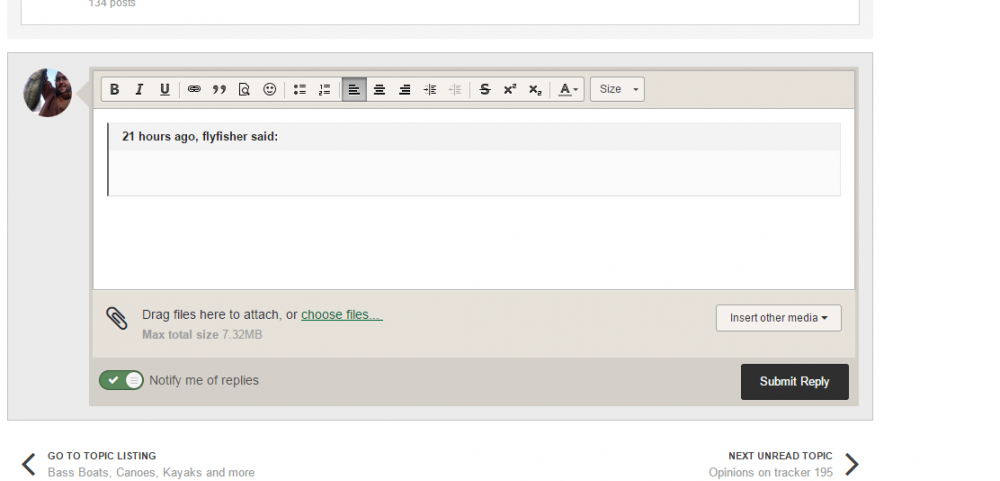The width and height of the screenshot is (1000, 481).
Task: Toggle underline formatting in editor toolbar
Action: [x=165, y=89]
